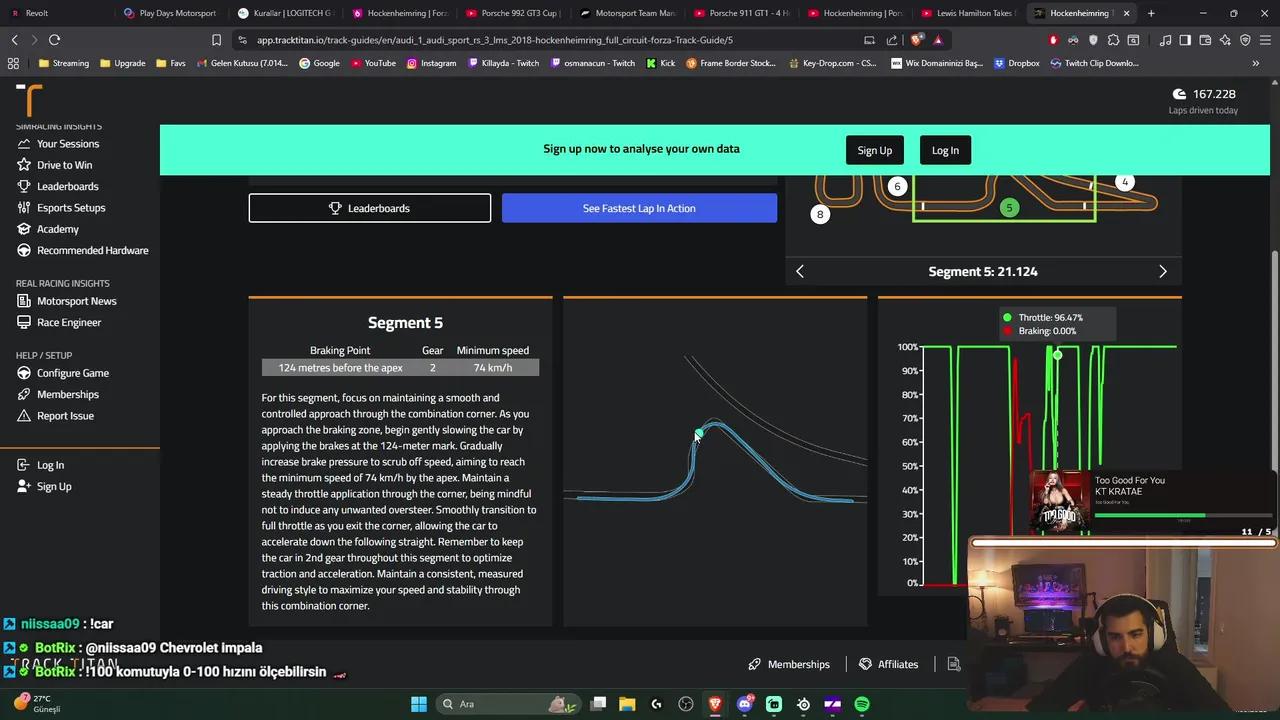Viewport: 1280px width, 720px height.
Task: Select segment 4 marker on track map
Action: (1125, 182)
